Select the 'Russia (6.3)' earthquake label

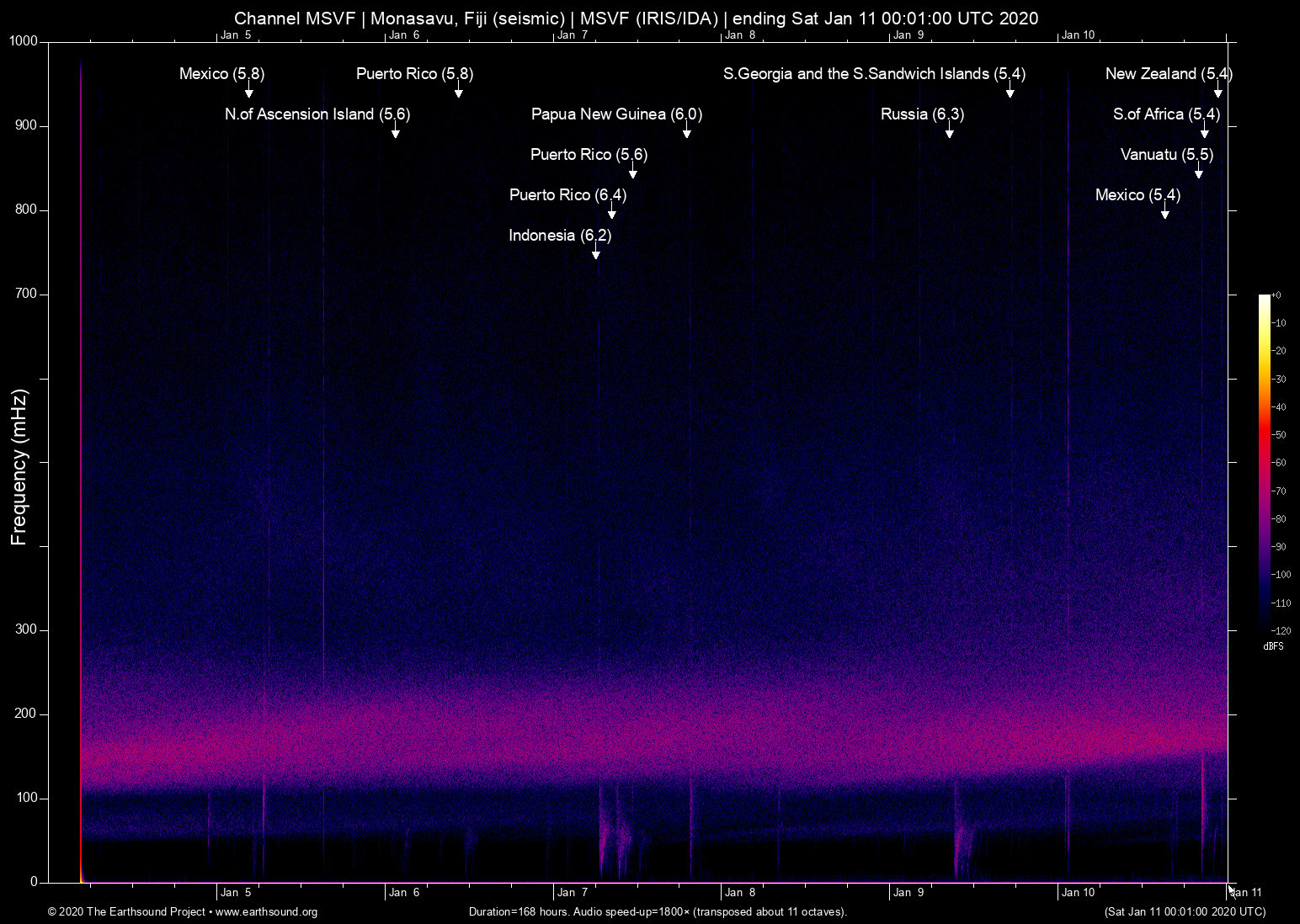coord(923,114)
